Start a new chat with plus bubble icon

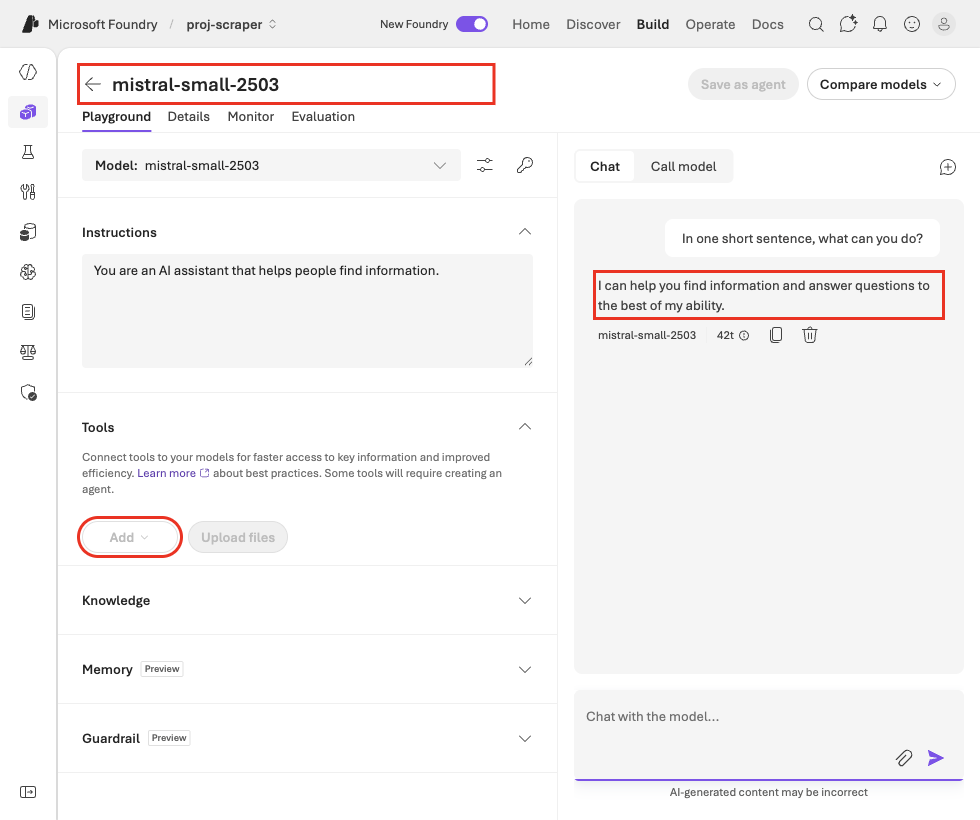click(x=948, y=167)
